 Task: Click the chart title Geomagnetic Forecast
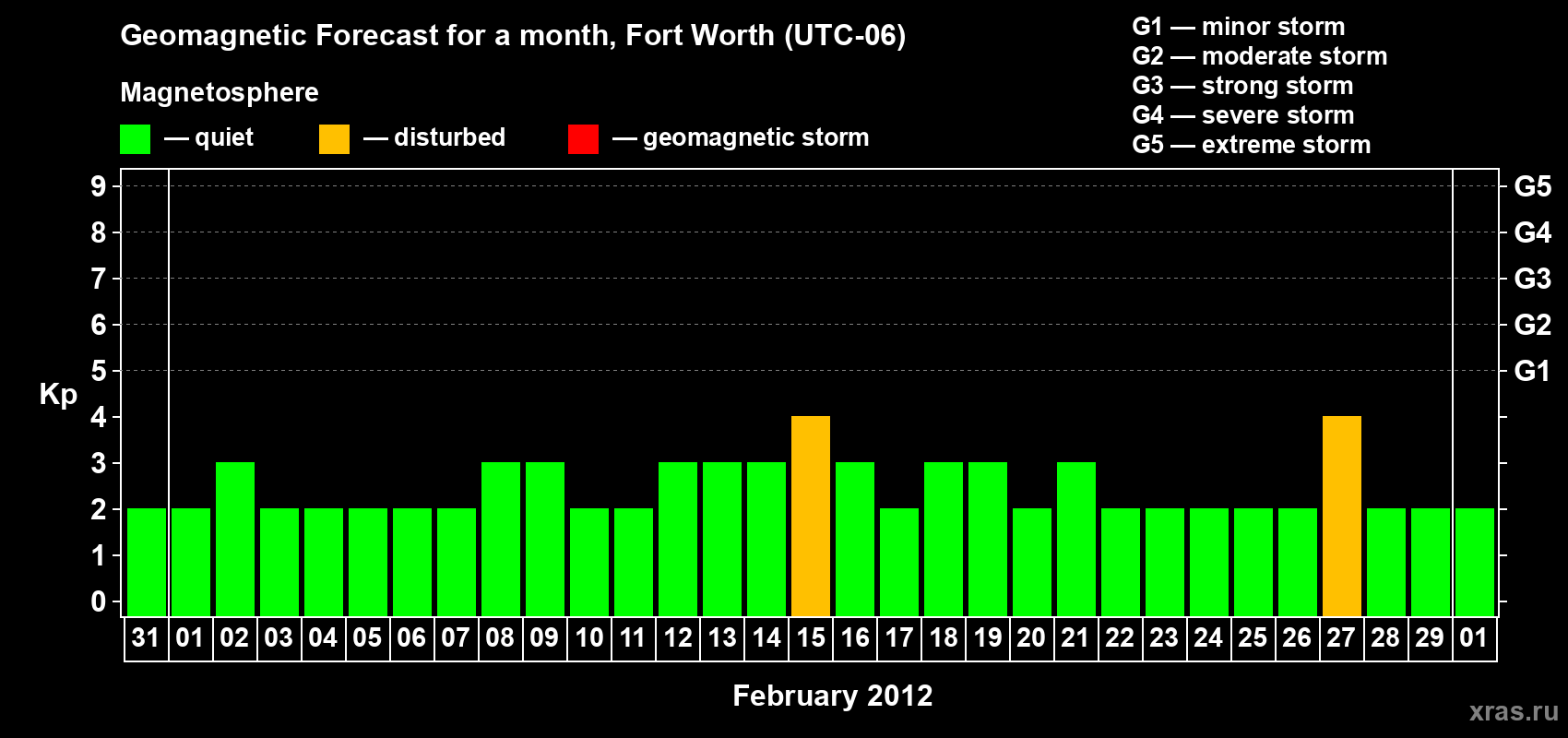(513, 35)
